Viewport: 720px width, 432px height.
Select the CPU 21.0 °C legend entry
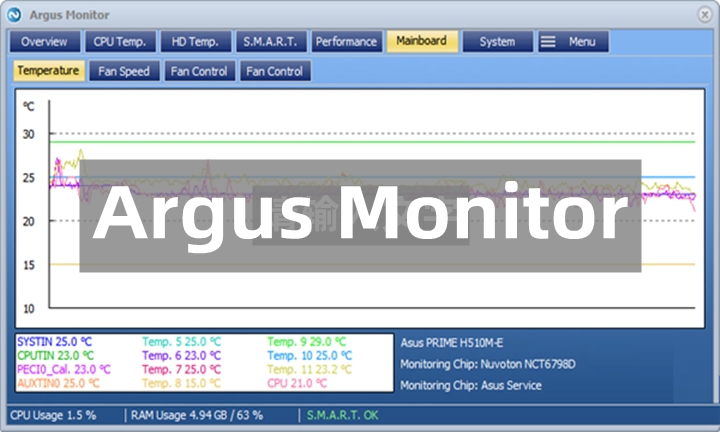(297, 383)
